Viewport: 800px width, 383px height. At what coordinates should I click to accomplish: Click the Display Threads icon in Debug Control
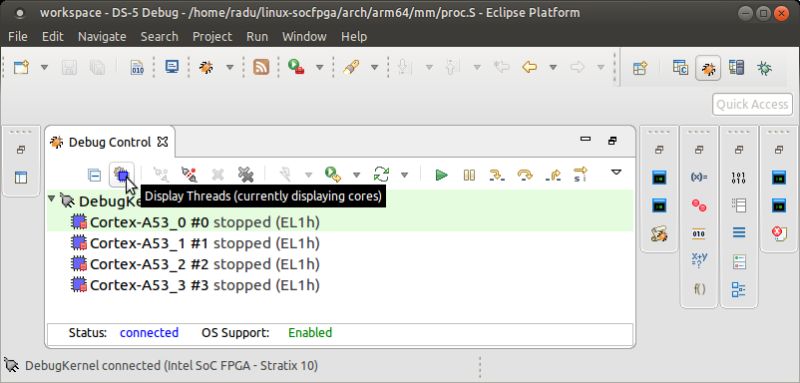[121, 175]
